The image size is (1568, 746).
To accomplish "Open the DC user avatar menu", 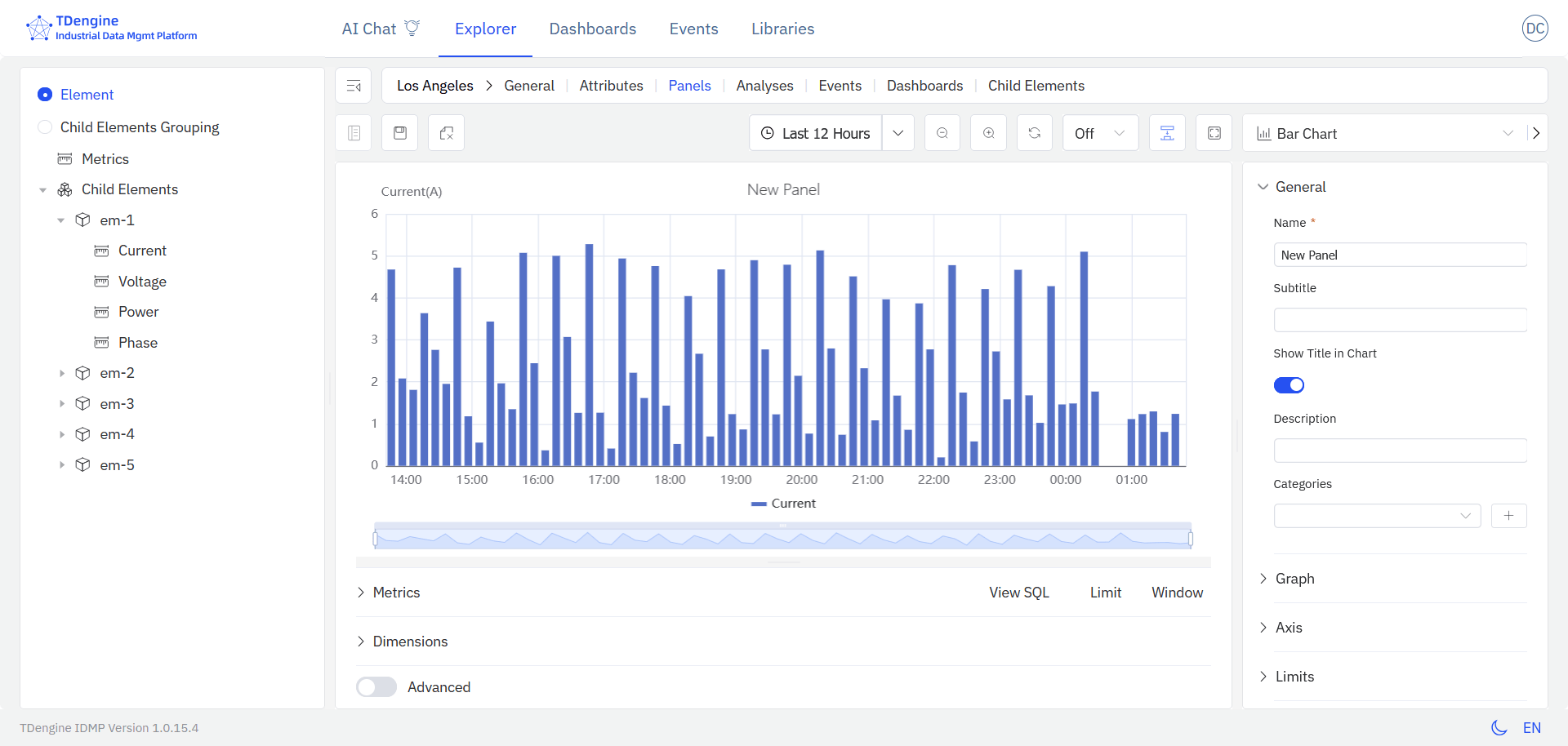I will tap(1535, 29).
